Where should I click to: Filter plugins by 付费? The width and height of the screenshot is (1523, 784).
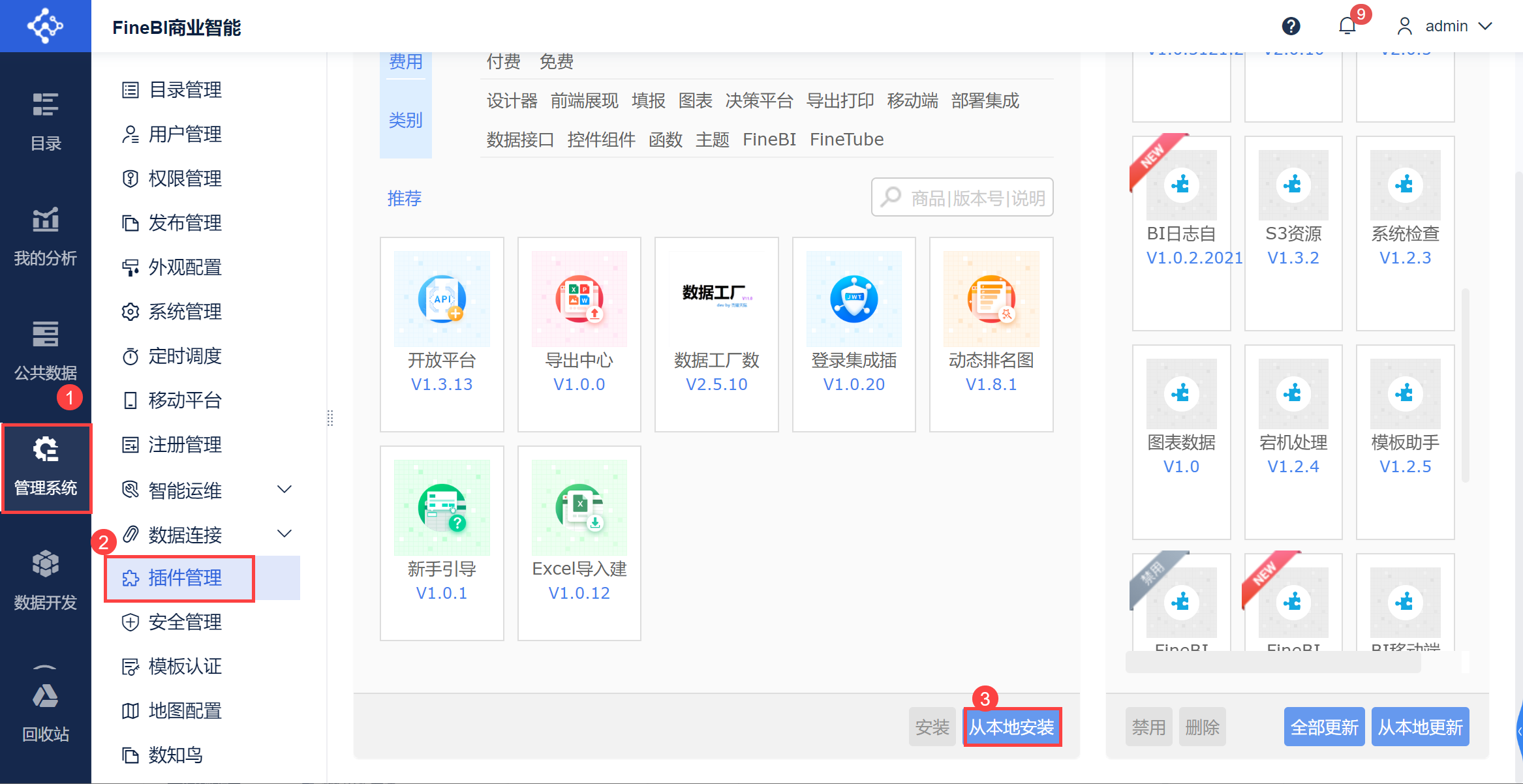[x=503, y=61]
